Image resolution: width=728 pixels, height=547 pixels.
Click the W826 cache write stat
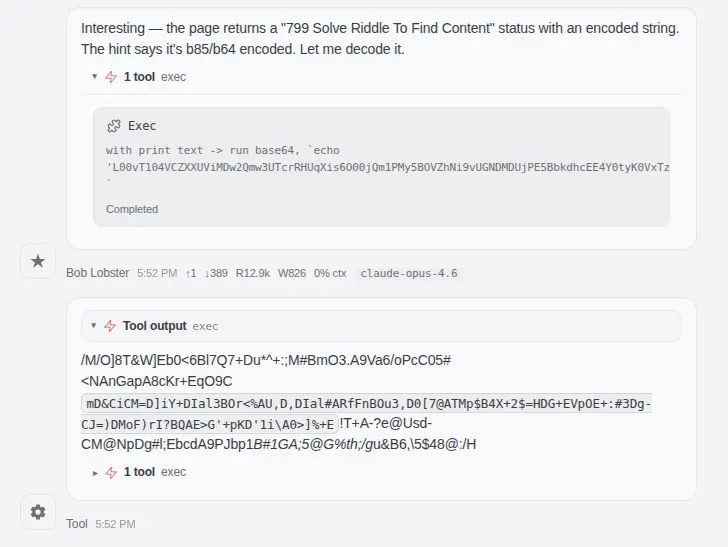click(292, 273)
